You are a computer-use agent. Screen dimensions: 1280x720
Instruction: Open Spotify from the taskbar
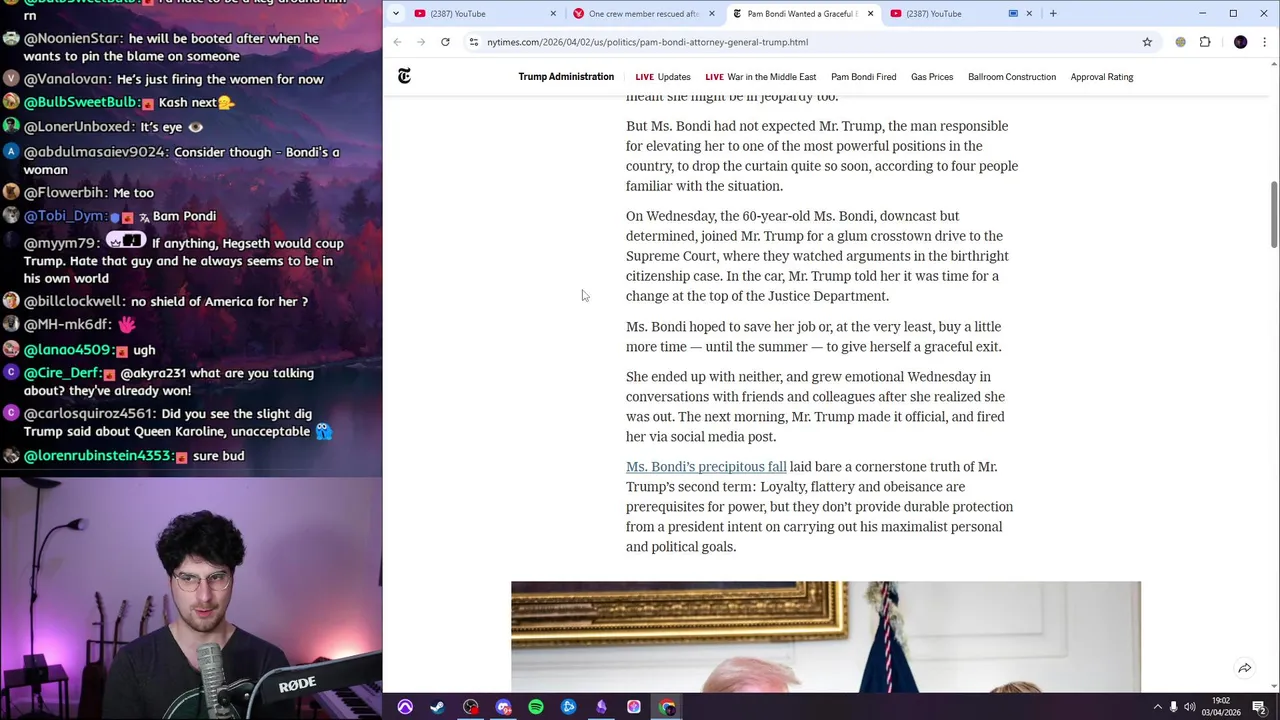[536, 707]
